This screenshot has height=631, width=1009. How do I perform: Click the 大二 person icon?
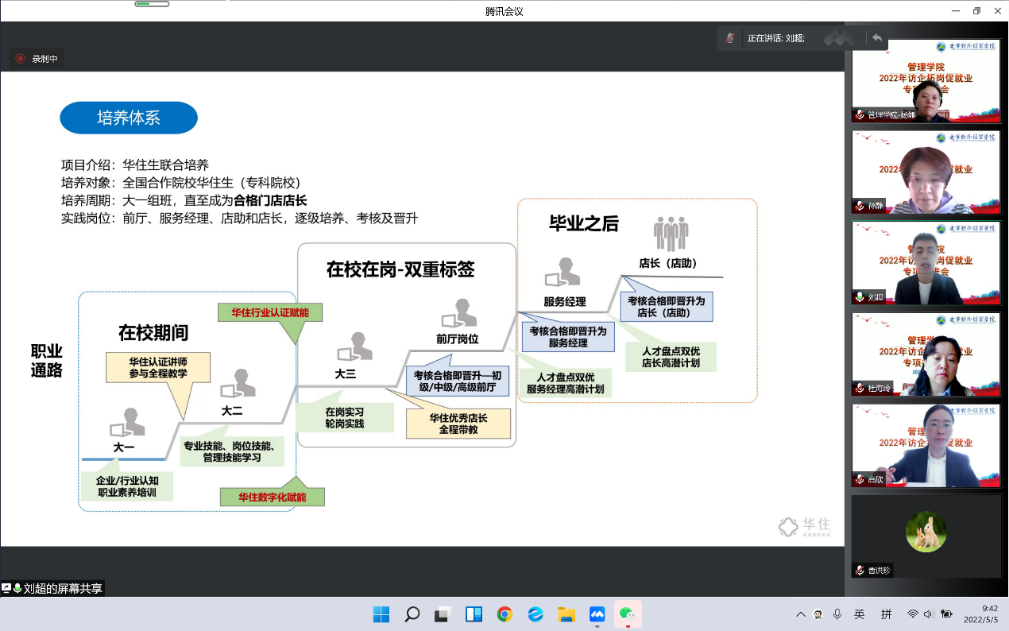point(238,383)
